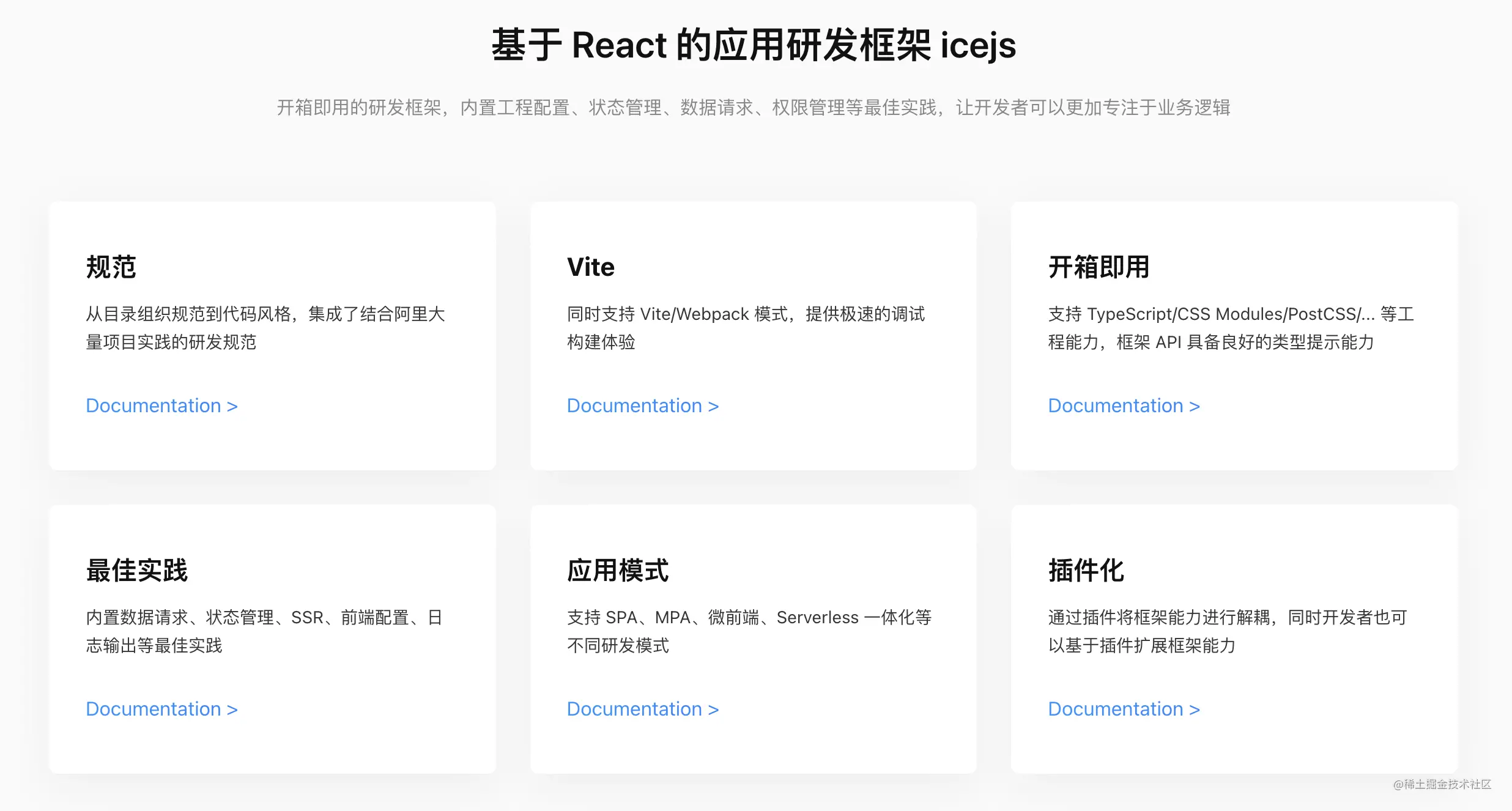Click the 插件化 card heading

pos(1086,571)
